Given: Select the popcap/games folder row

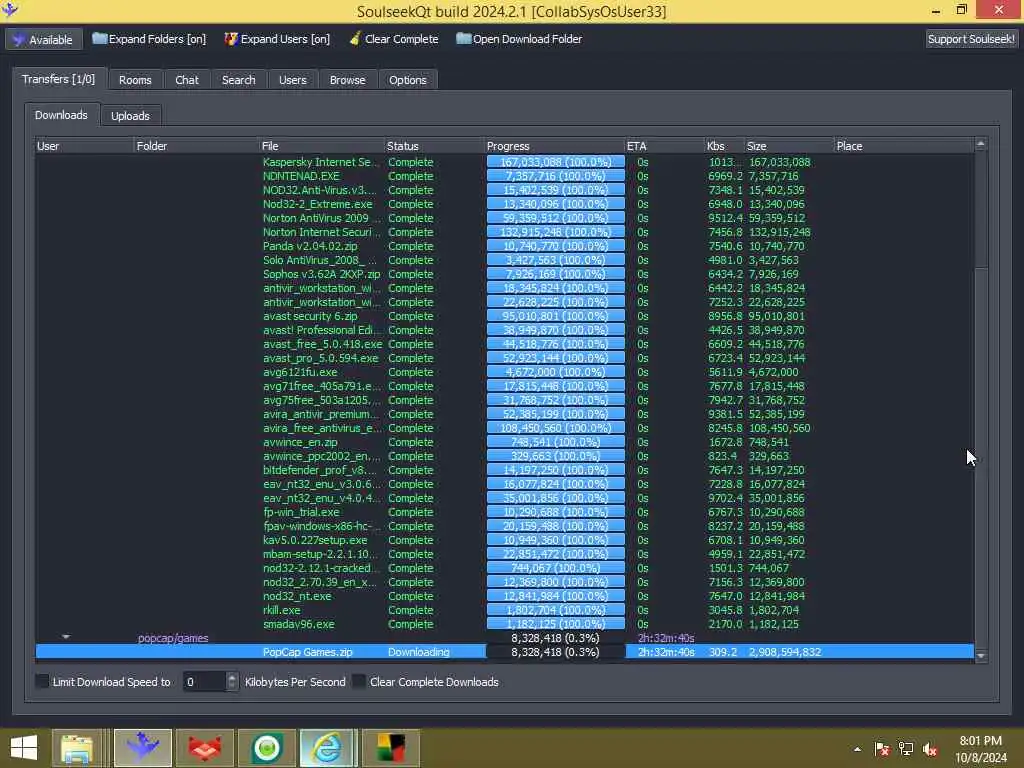Looking at the screenshot, I should [504, 638].
